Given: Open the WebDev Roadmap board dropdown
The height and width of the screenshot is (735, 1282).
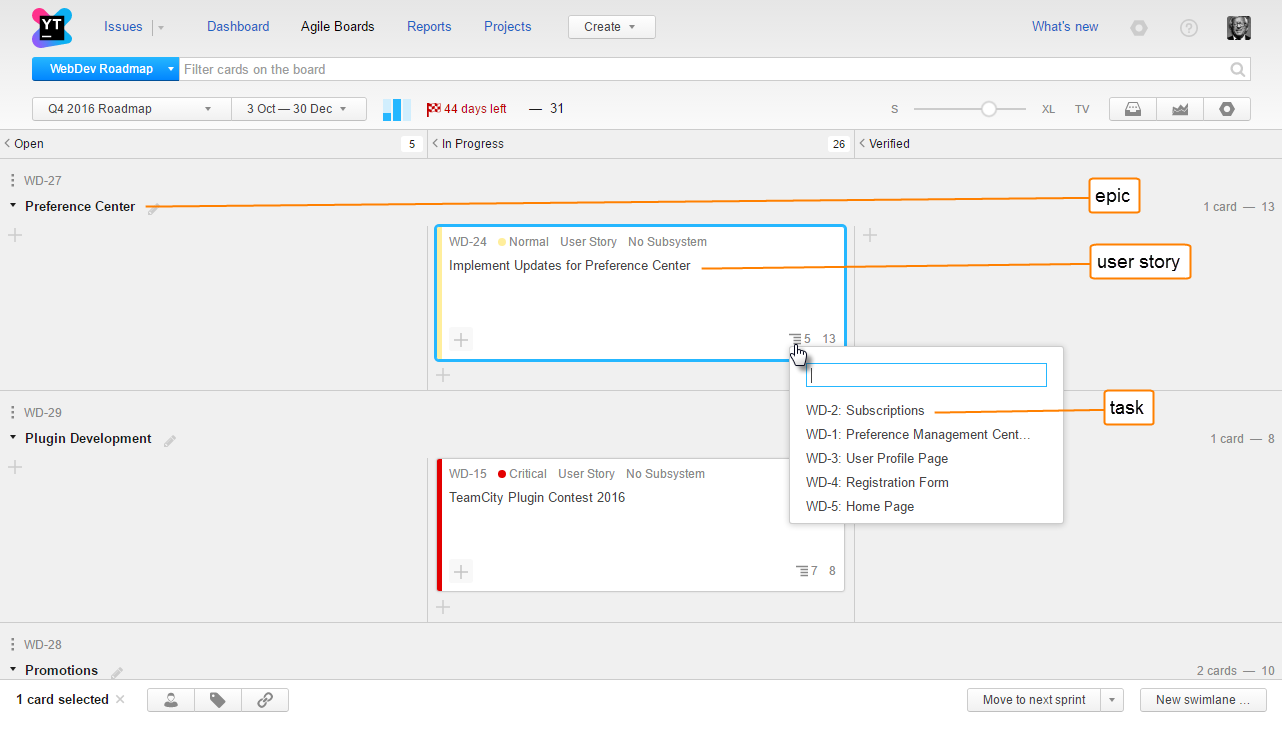Looking at the screenshot, I should click(x=171, y=69).
